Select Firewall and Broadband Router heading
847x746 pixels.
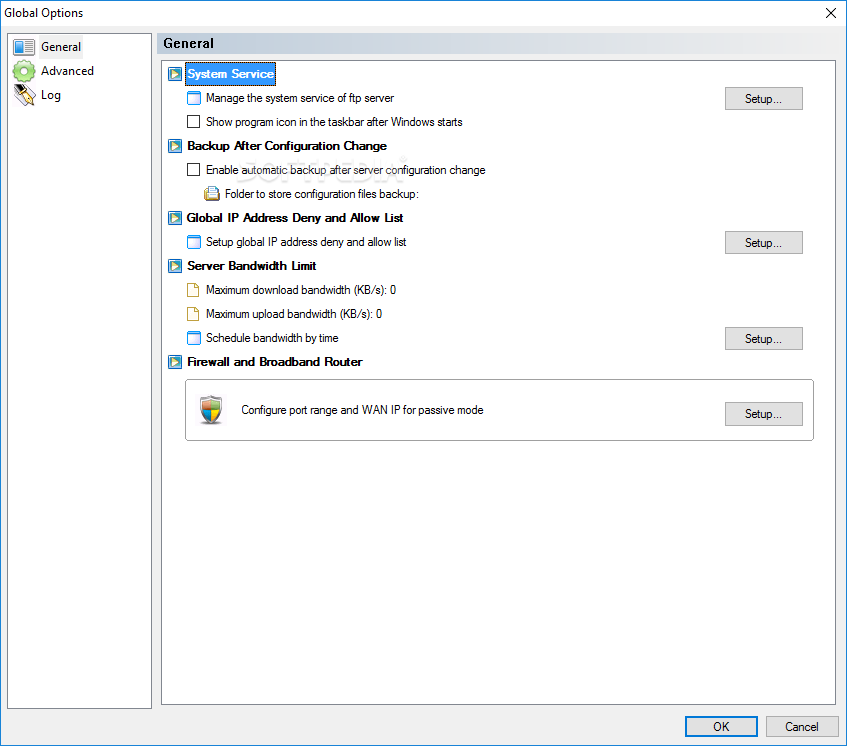click(274, 362)
